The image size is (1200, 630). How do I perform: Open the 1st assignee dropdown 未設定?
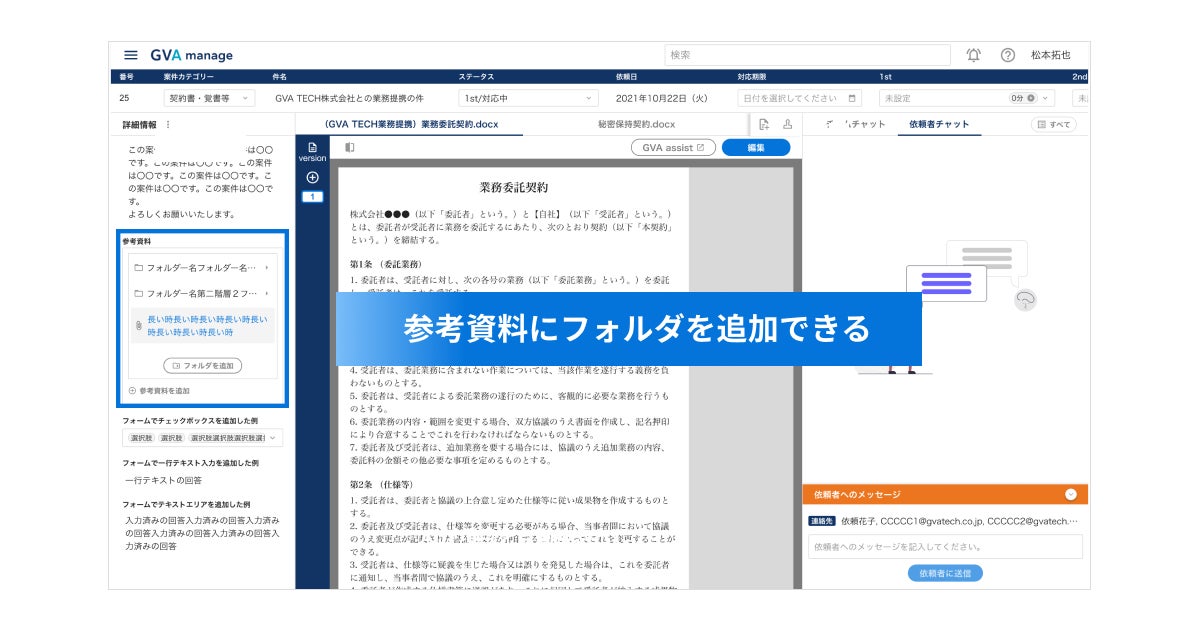point(969,98)
